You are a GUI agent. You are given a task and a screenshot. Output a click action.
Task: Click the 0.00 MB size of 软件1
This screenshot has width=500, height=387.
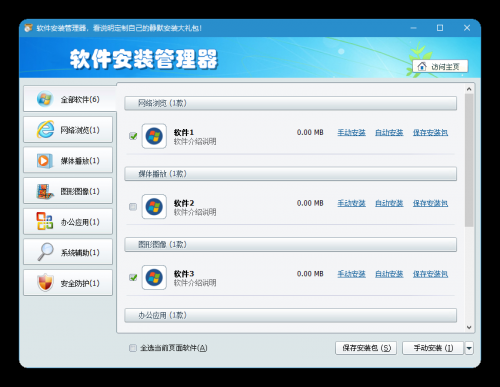click(310, 132)
